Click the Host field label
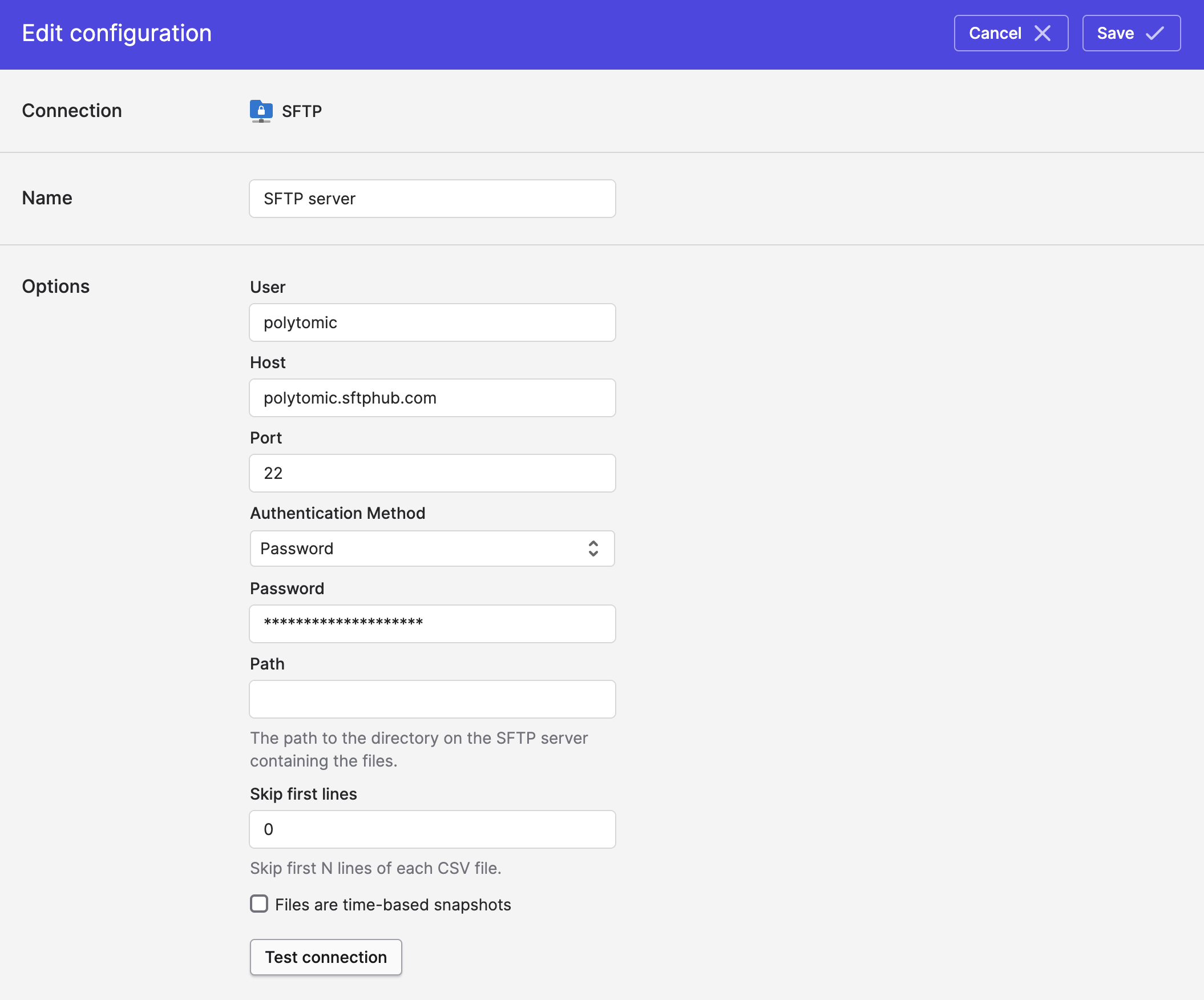 (268, 362)
